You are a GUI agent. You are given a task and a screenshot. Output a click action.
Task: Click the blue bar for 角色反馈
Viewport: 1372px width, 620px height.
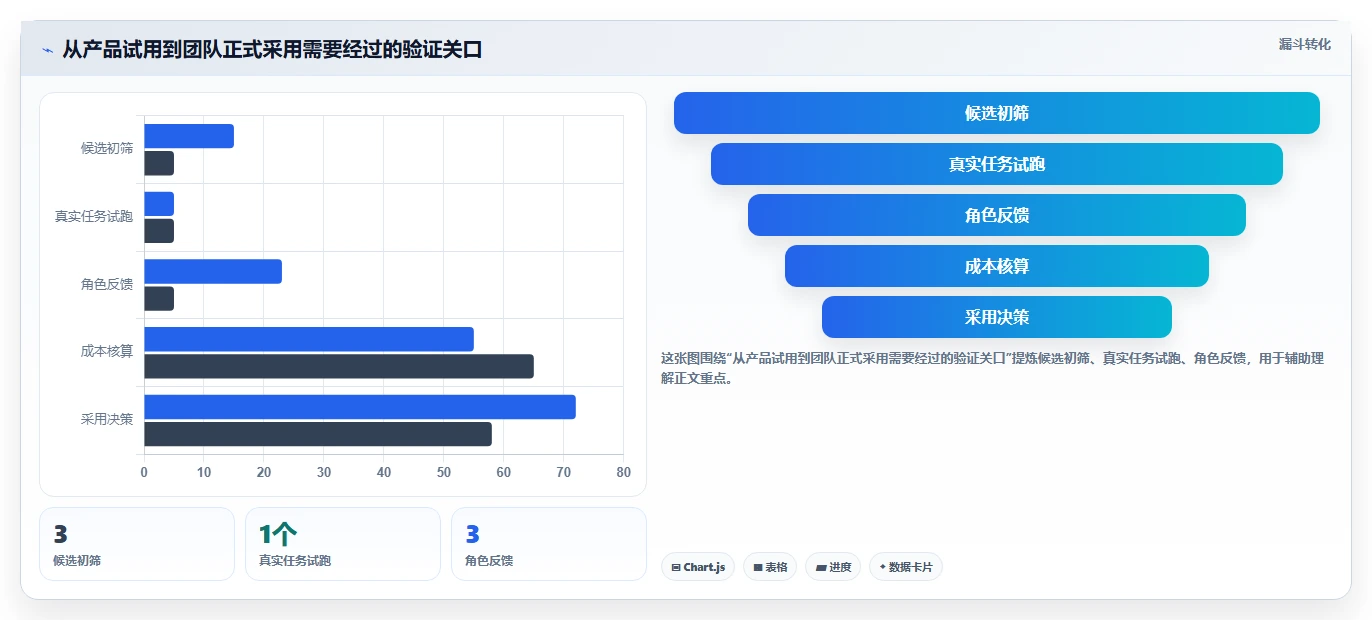coord(213,271)
